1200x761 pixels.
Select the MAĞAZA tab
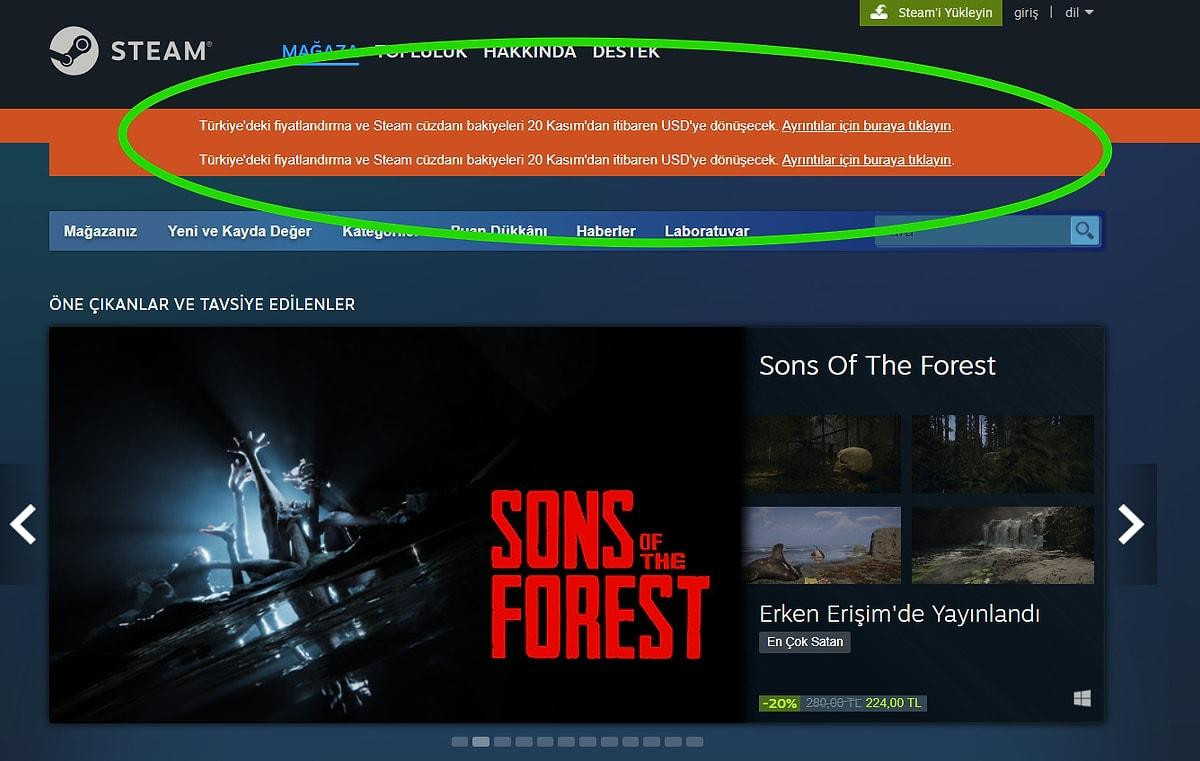[x=320, y=52]
